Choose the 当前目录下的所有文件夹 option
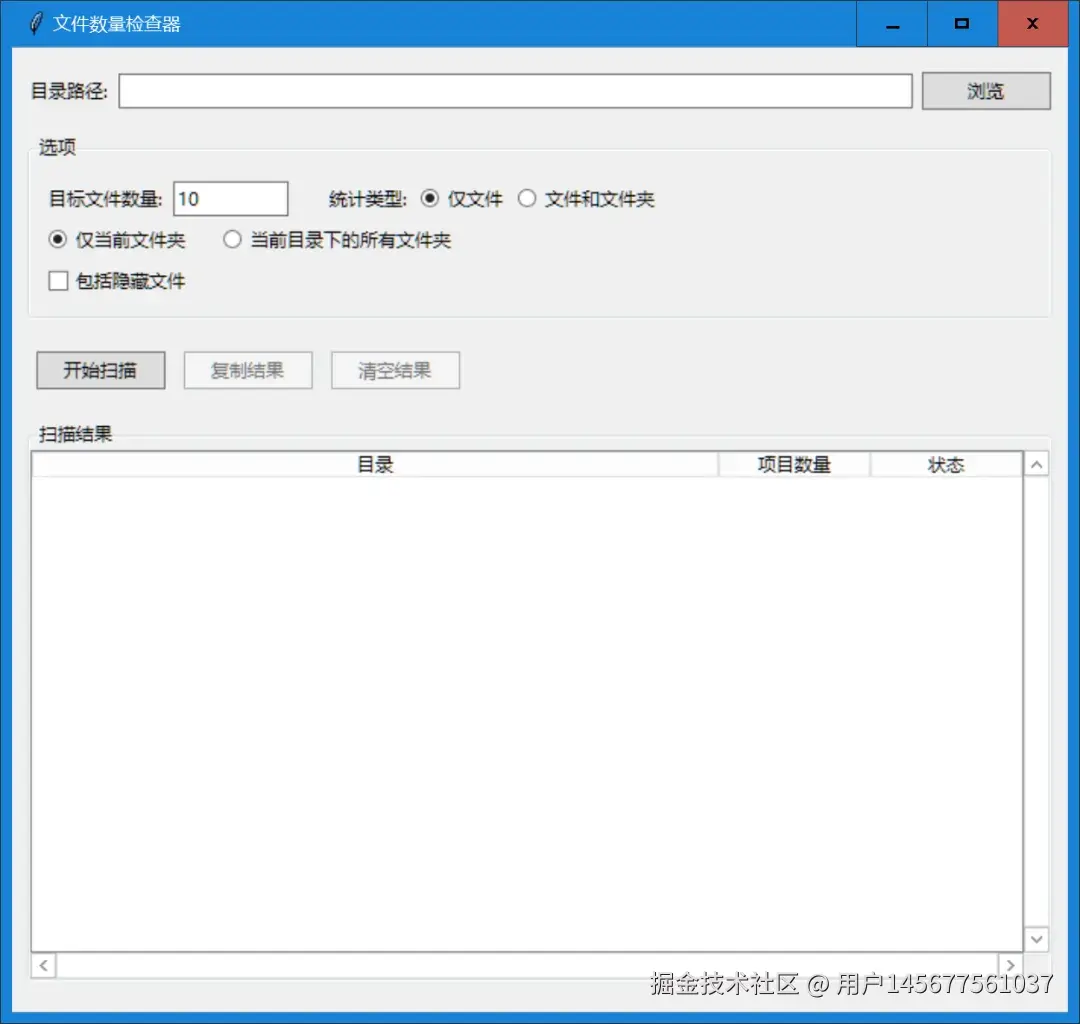1080x1024 pixels. (x=232, y=240)
